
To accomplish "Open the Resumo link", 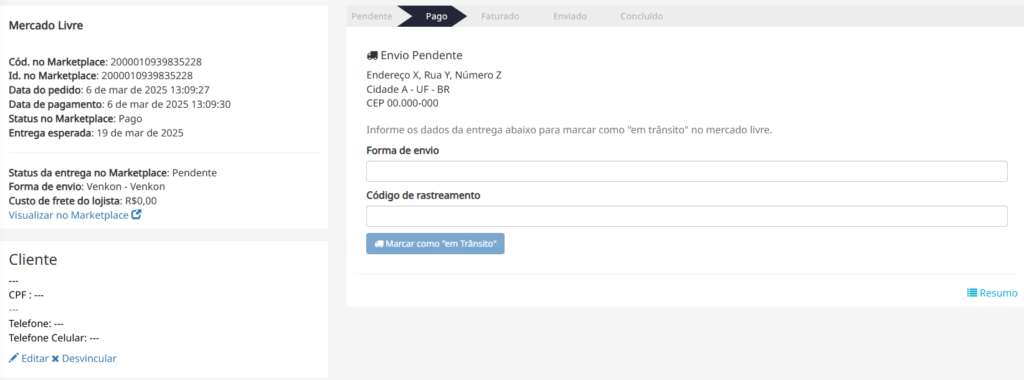I will [998, 293].
